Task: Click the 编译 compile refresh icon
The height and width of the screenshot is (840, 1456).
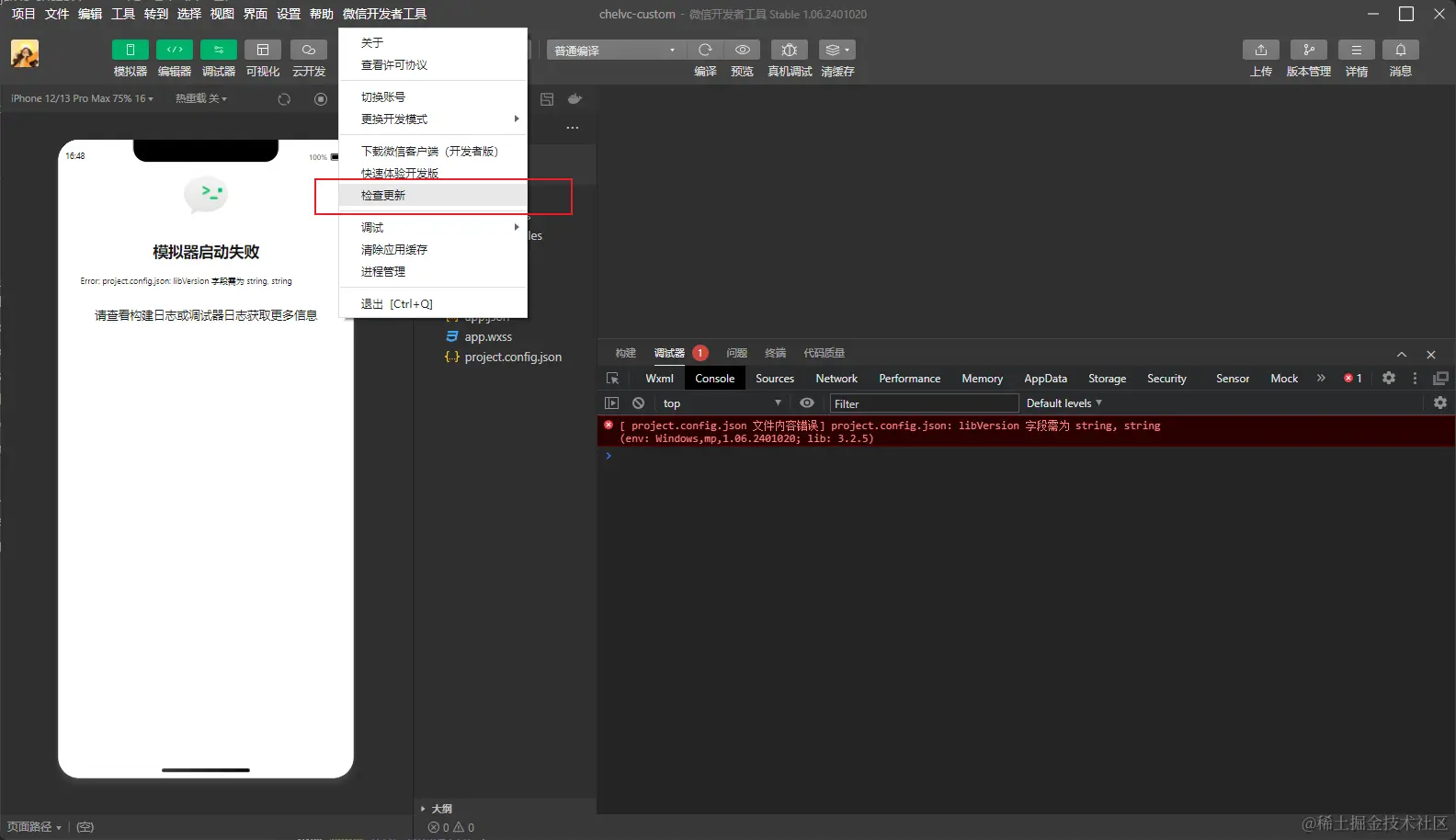Action: pyautogui.click(x=705, y=50)
